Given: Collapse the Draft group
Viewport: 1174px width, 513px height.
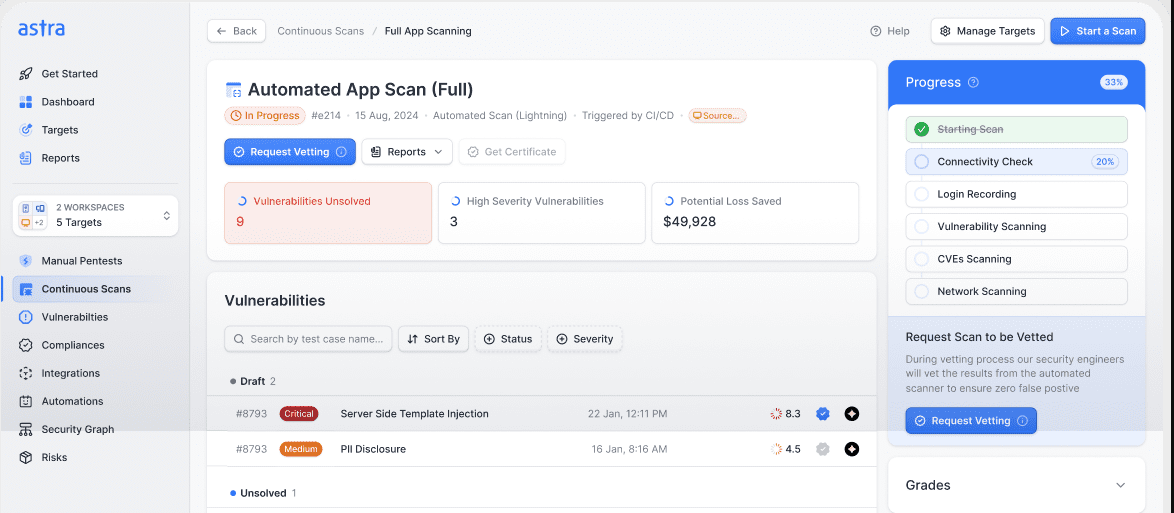Looking at the screenshot, I should point(253,381).
